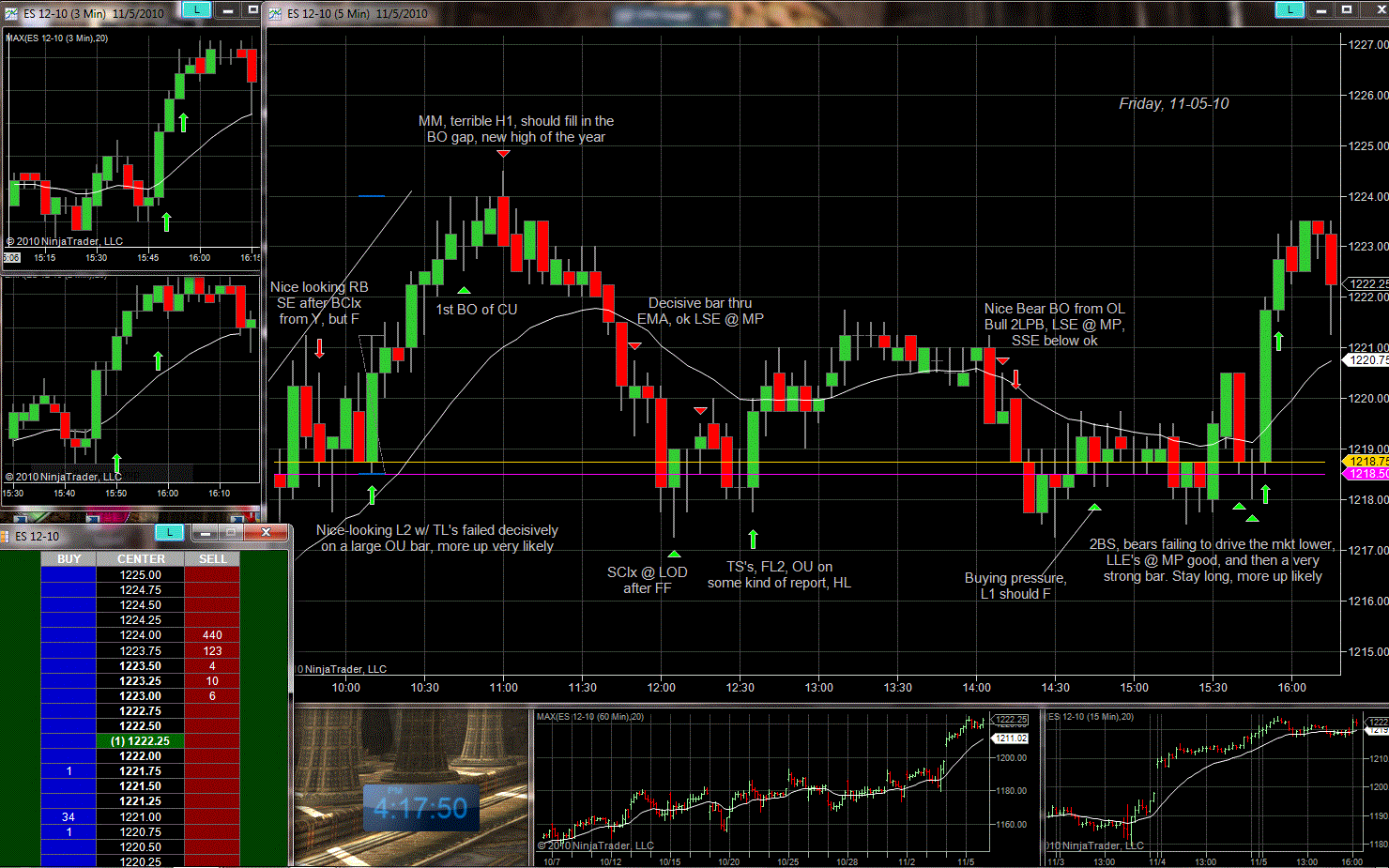Click the magenta 1218.50 price marker on axis

click(1366, 474)
